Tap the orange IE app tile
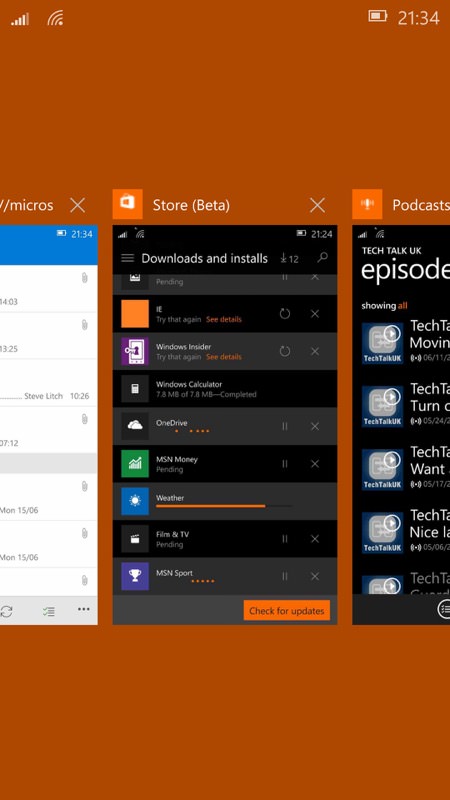The width and height of the screenshot is (450, 800). click(135, 314)
